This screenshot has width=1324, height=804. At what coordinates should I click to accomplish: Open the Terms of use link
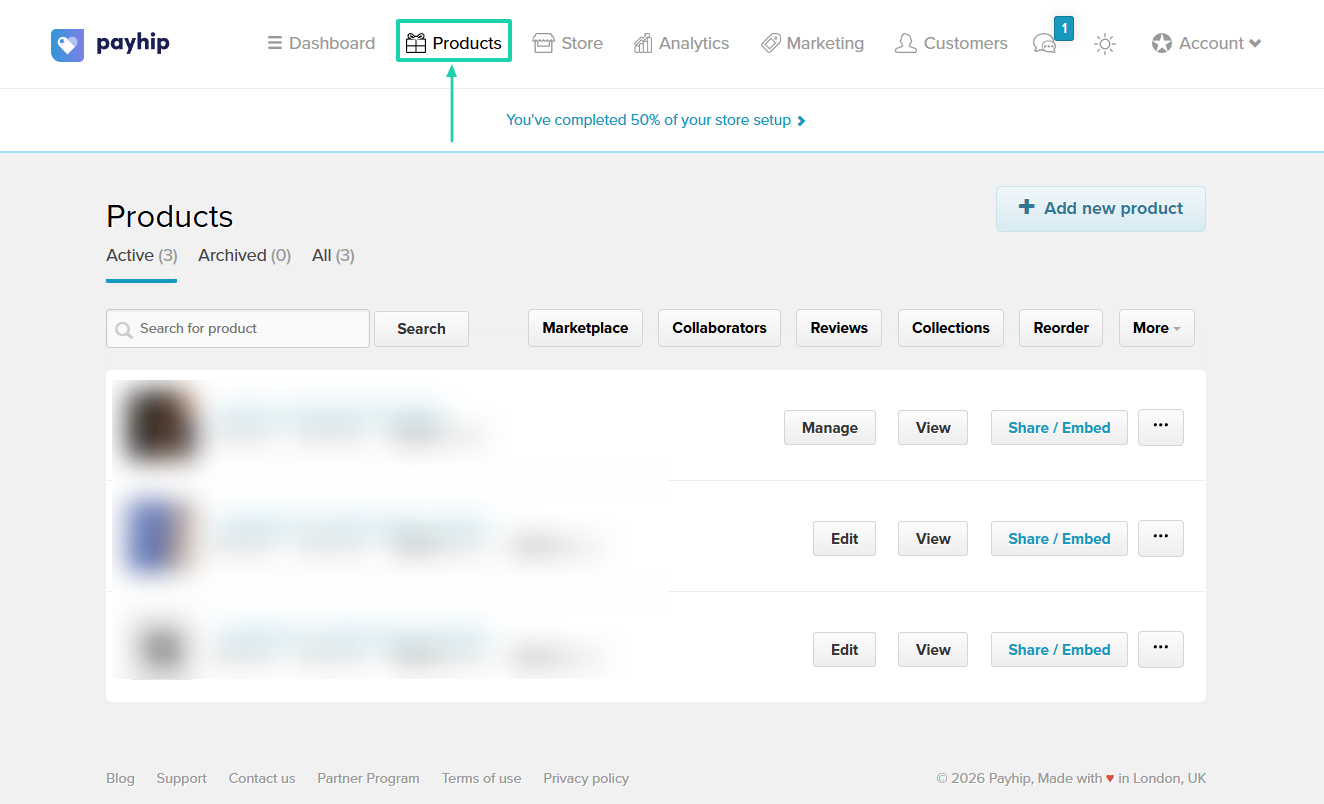481,778
